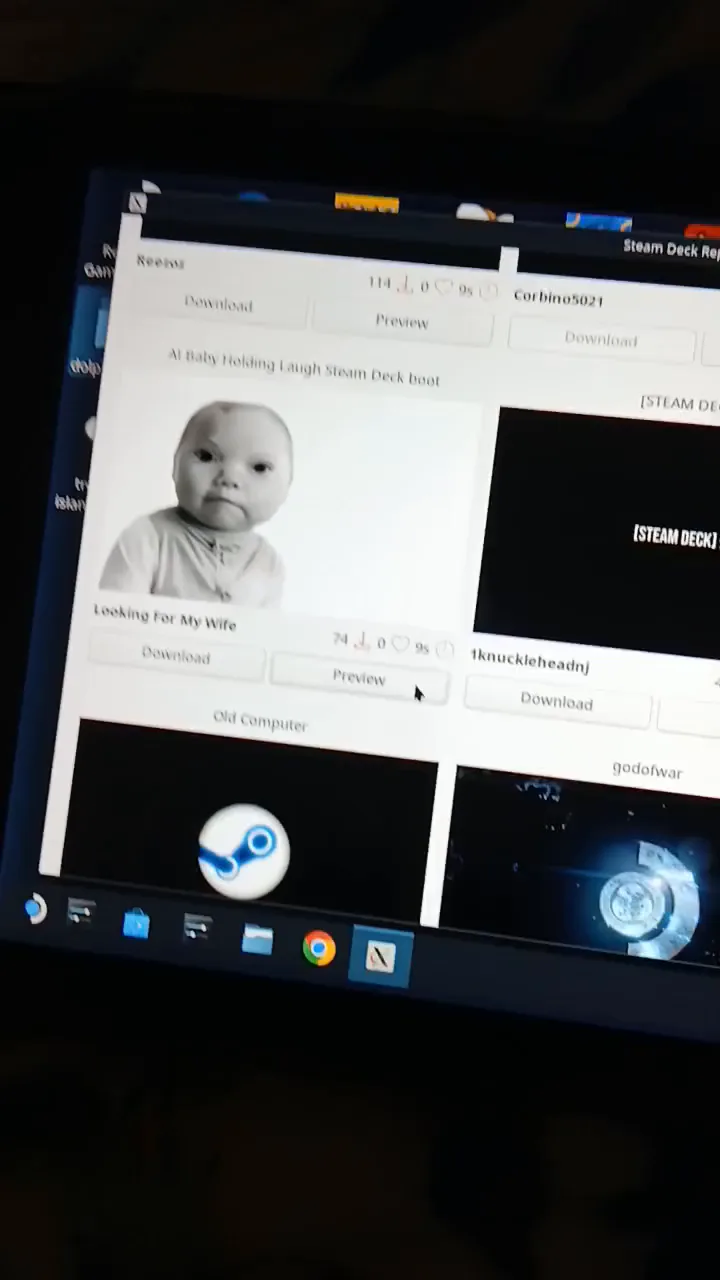Click the 'Corbino5021' author name
The image size is (720, 1280).
point(558,297)
